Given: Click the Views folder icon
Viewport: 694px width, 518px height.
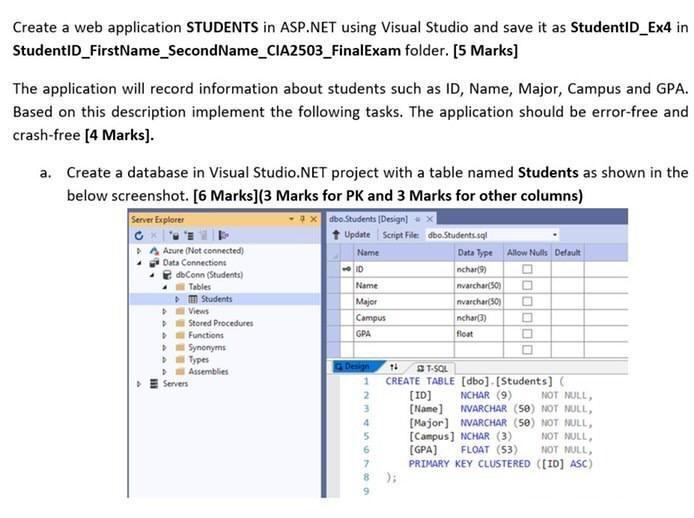Looking at the screenshot, I should (180, 311).
